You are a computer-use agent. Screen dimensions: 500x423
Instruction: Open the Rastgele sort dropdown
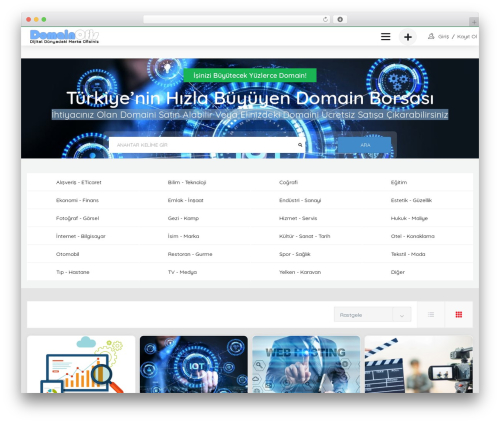(x=372, y=315)
